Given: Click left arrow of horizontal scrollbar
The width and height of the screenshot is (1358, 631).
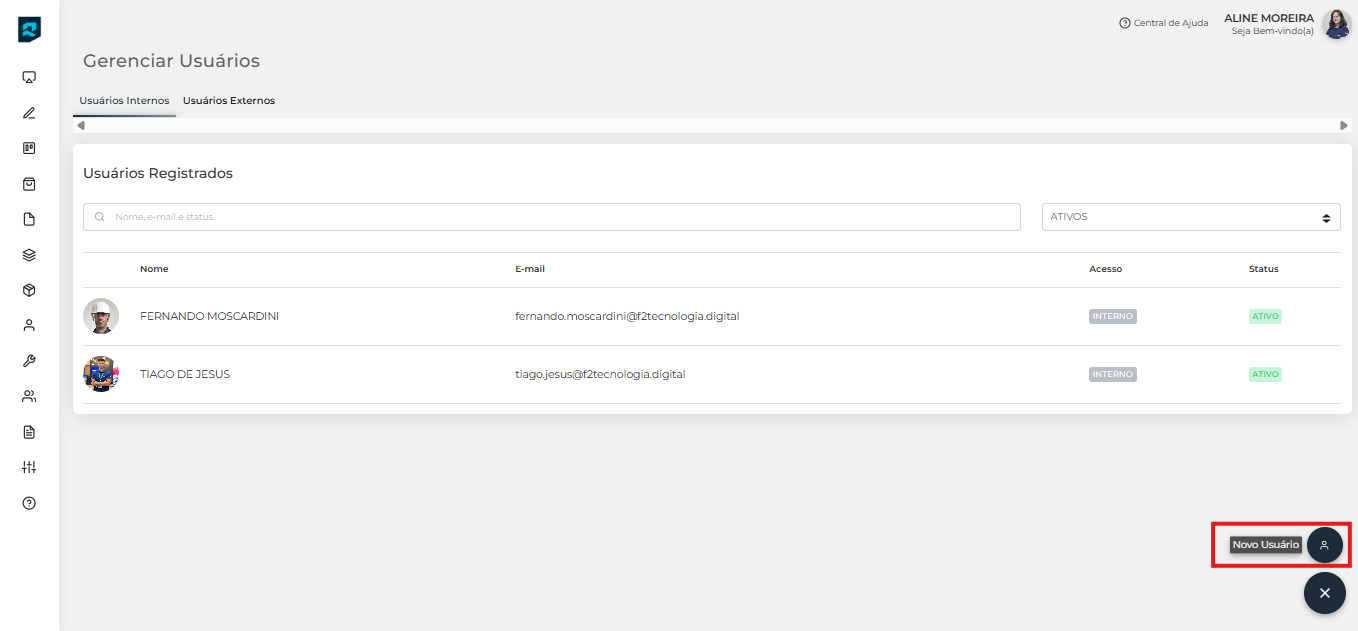Looking at the screenshot, I should tap(81, 125).
